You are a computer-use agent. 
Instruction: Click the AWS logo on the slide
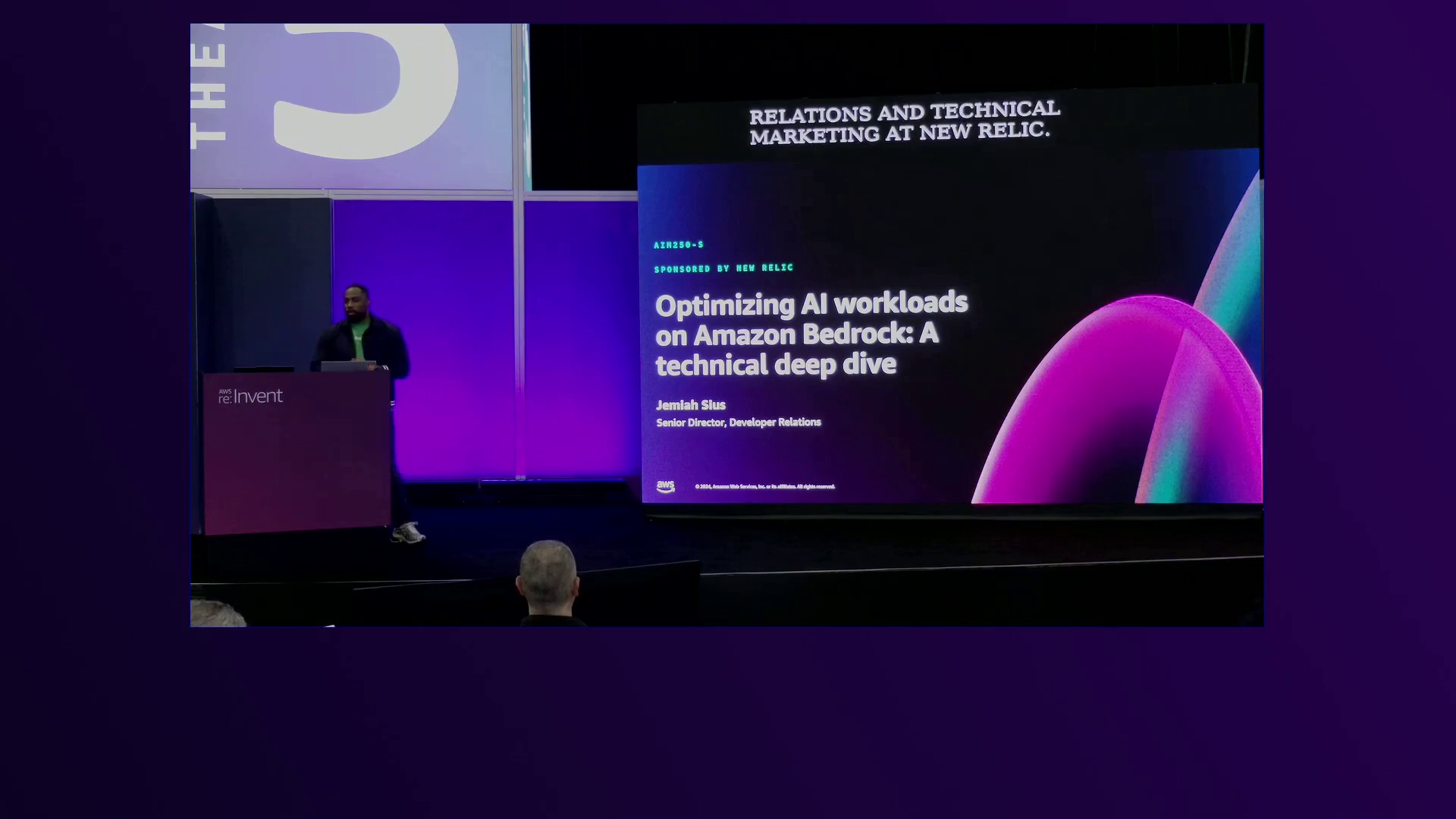coord(665,486)
